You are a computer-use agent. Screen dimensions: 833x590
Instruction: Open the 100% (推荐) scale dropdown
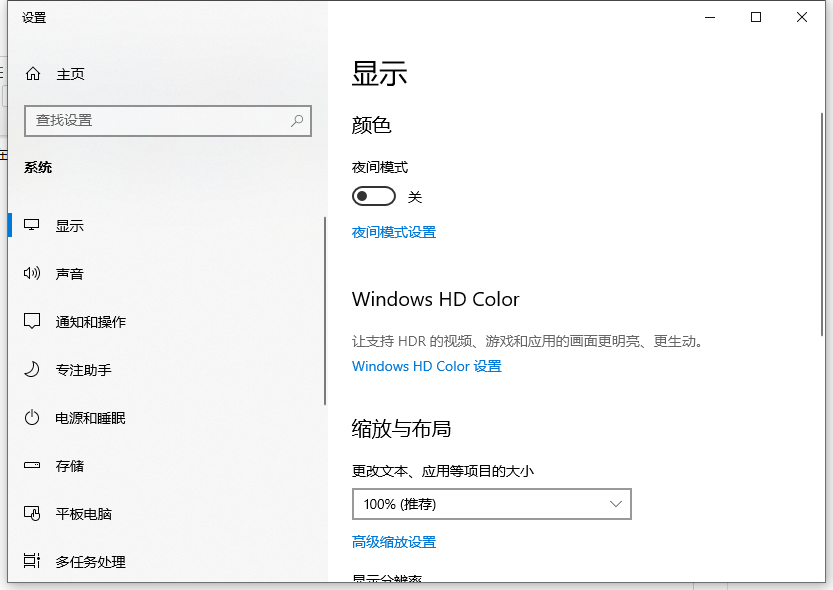491,505
